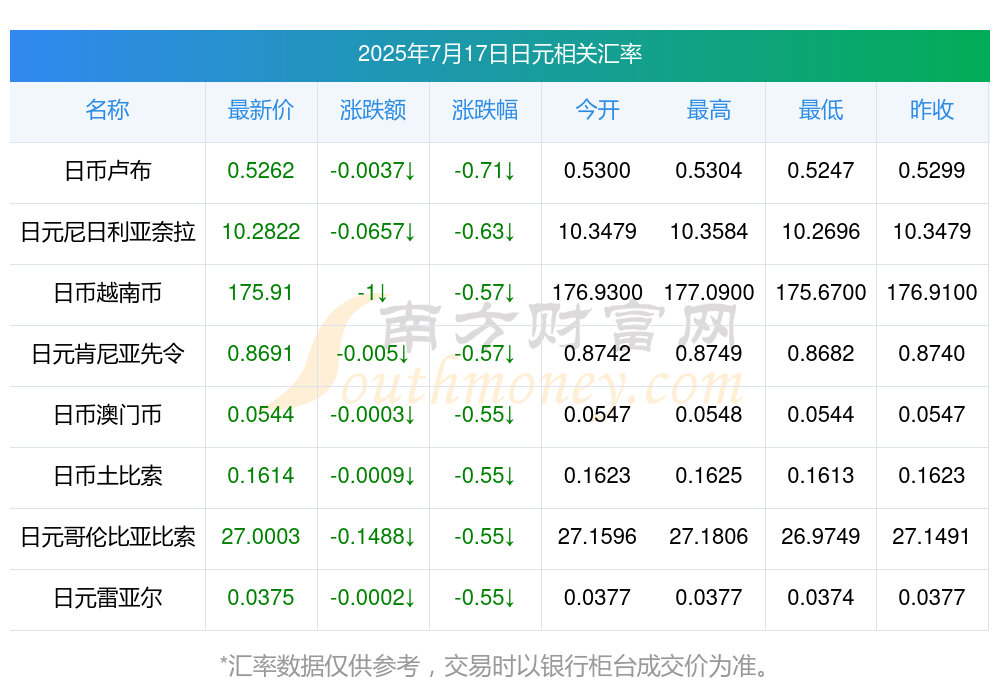Click the 日元尼日利亚奈拉 row name

click(107, 232)
